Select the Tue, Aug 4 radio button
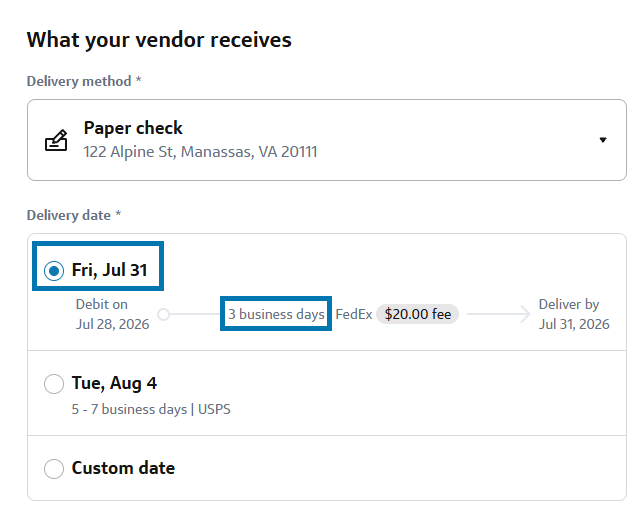This screenshot has height=510, width=641. click(x=54, y=384)
